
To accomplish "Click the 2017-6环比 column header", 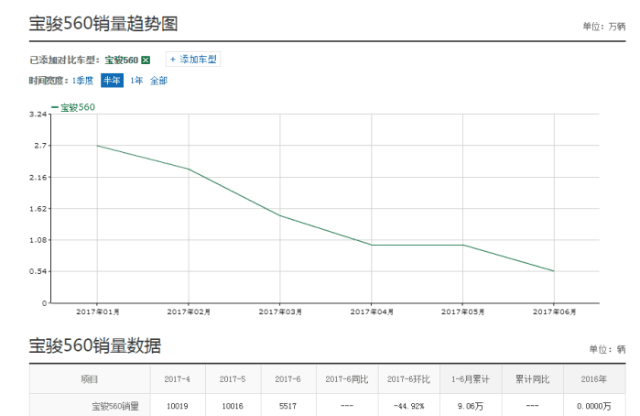I will point(409,379).
